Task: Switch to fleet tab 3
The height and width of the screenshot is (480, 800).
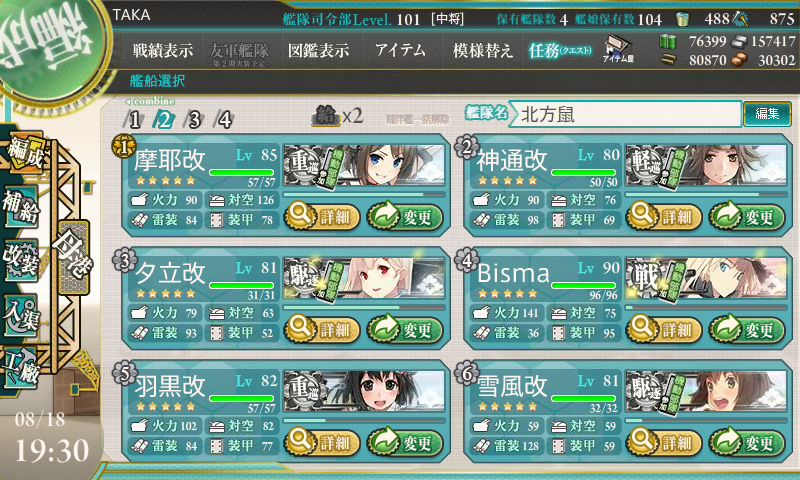Action: 194,120
